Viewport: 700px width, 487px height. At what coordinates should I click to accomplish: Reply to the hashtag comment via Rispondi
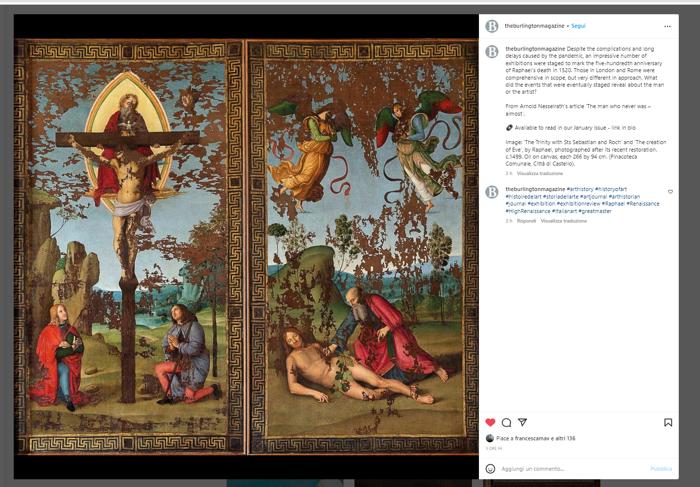point(526,221)
